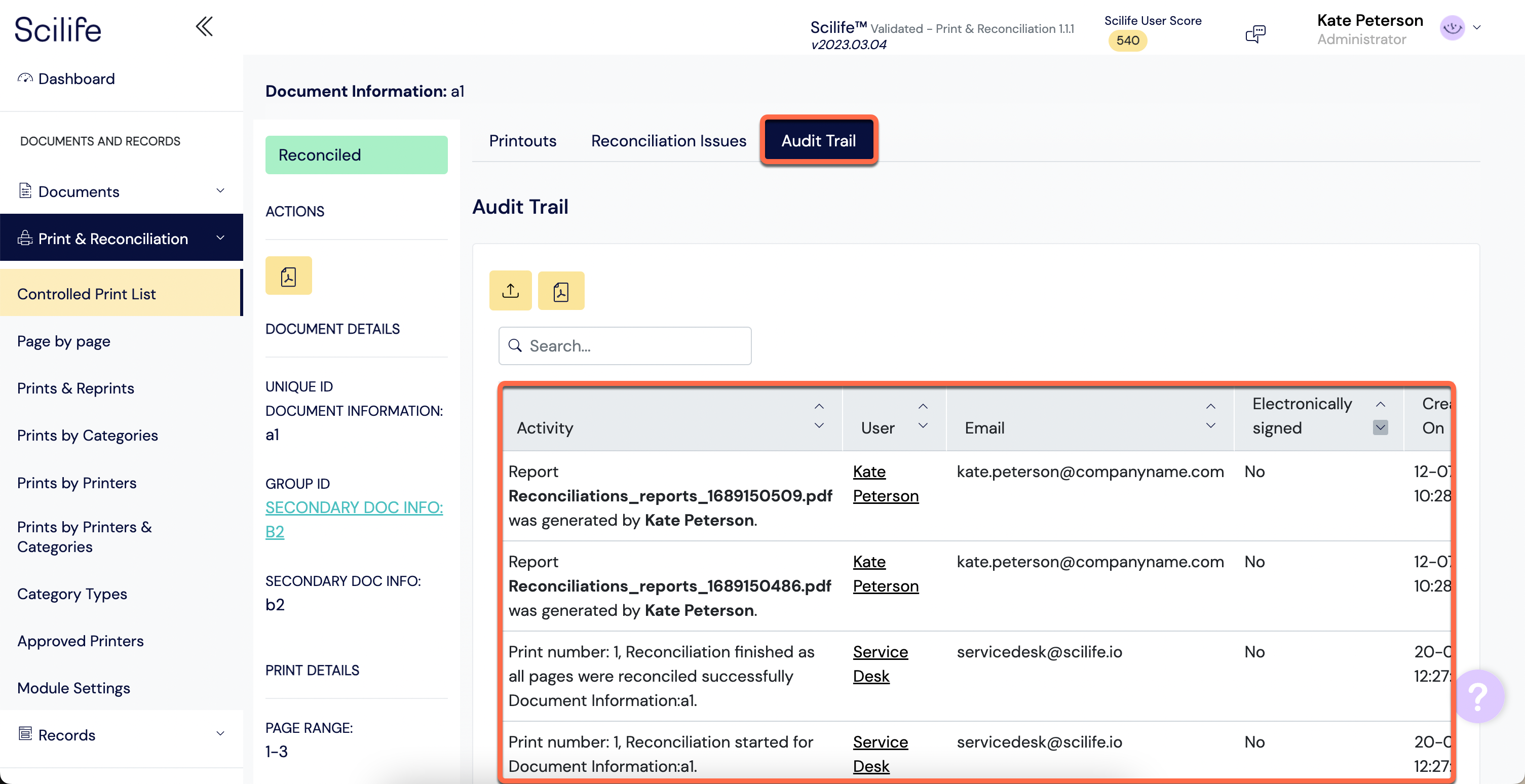Click the Documents file icon in sidebar

[25, 190]
